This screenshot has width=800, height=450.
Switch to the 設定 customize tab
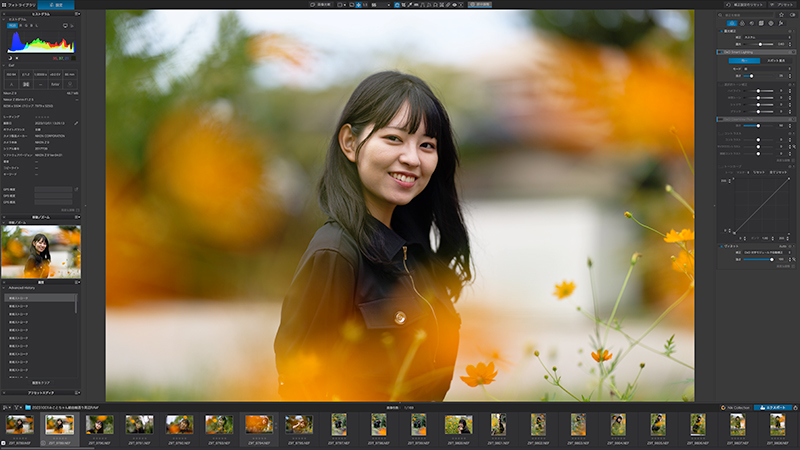tap(56, 5)
